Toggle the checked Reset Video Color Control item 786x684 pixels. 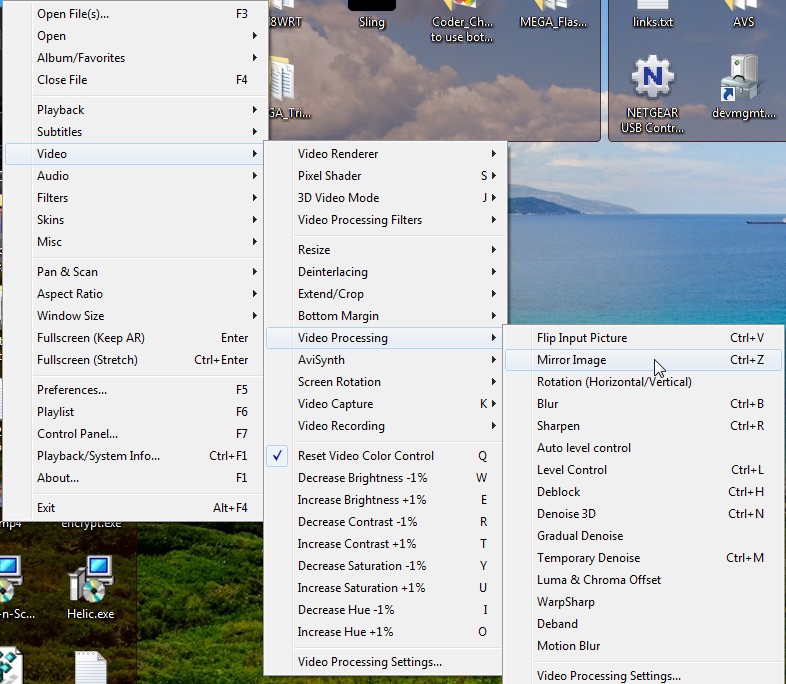pyautogui.click(x=365, y=456)
